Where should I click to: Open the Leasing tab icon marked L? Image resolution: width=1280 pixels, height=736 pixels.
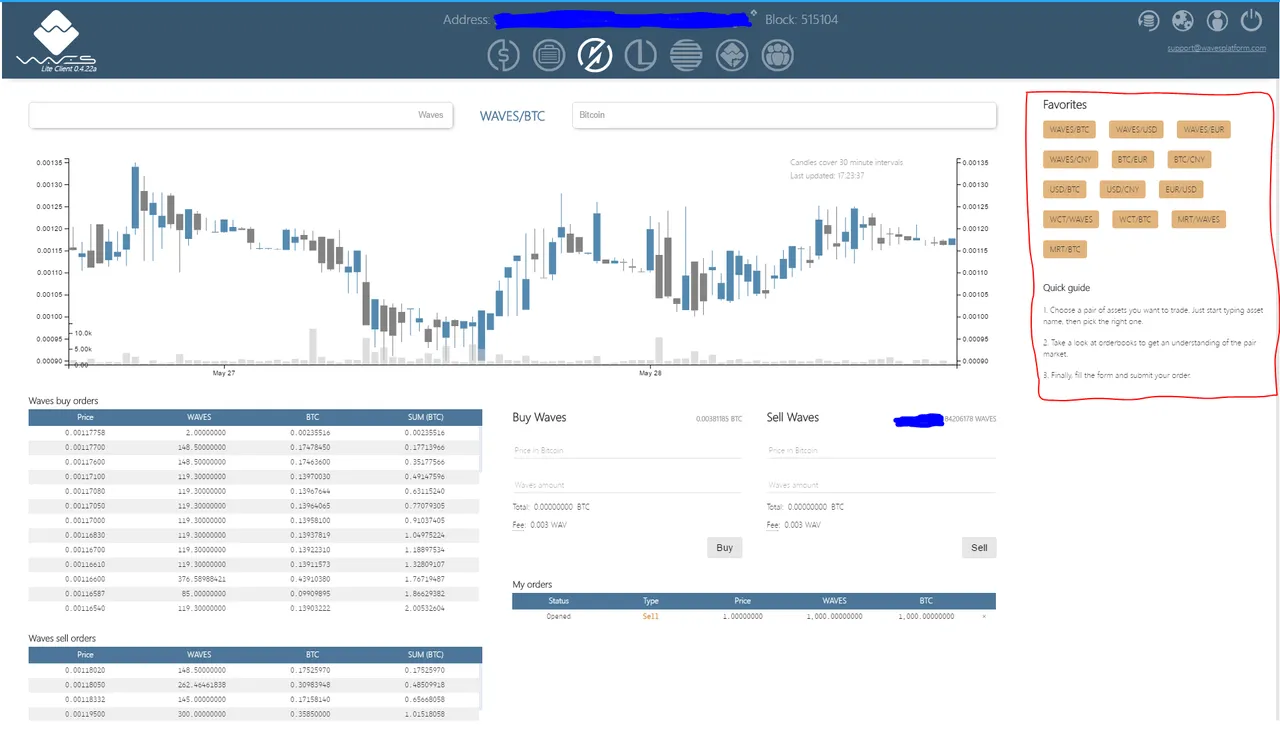click(640, 55)
